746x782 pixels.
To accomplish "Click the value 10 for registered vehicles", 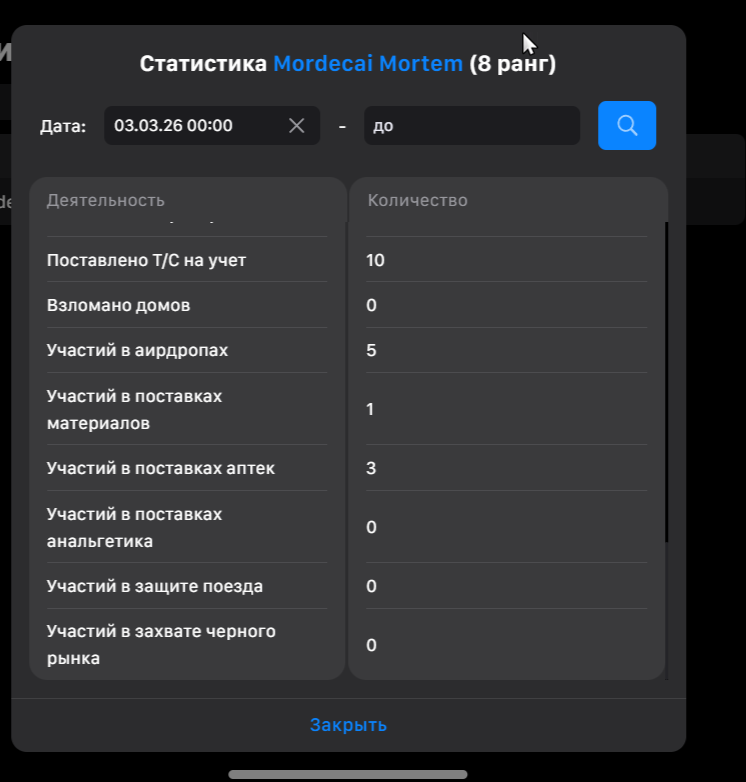I will point(375,260).
